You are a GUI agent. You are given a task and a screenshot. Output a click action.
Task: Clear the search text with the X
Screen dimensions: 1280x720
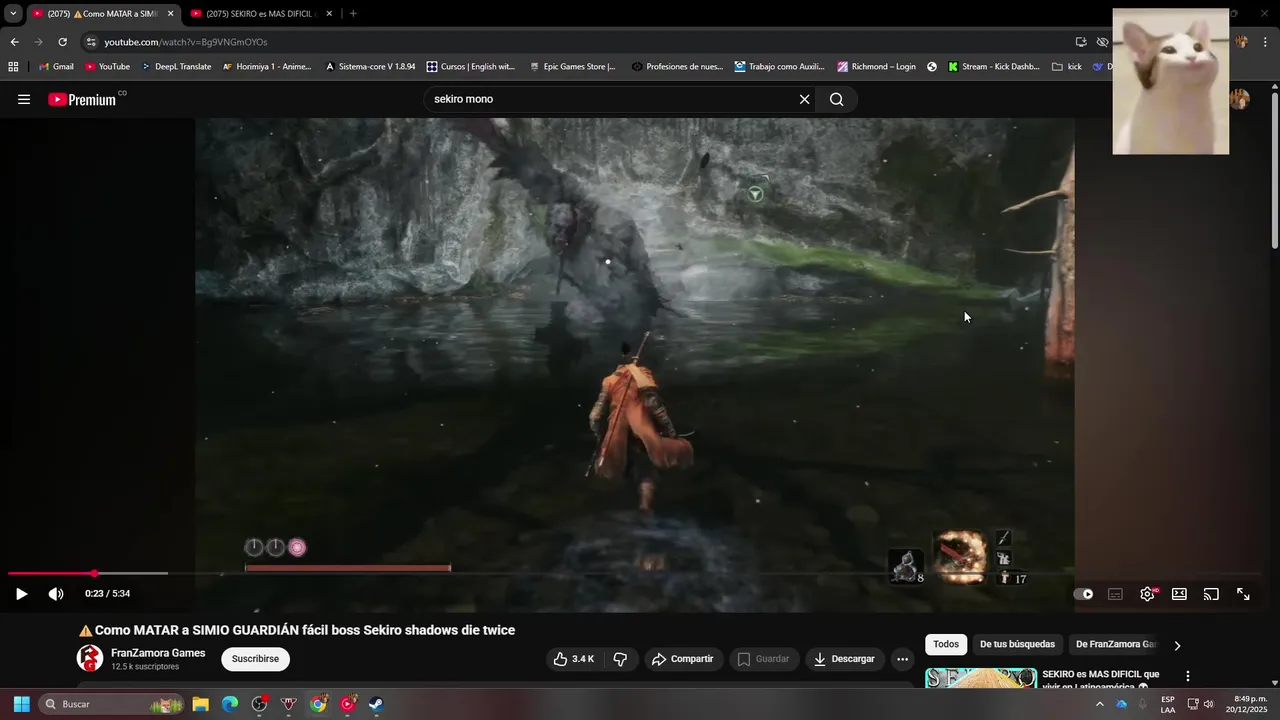click(804, 99)
